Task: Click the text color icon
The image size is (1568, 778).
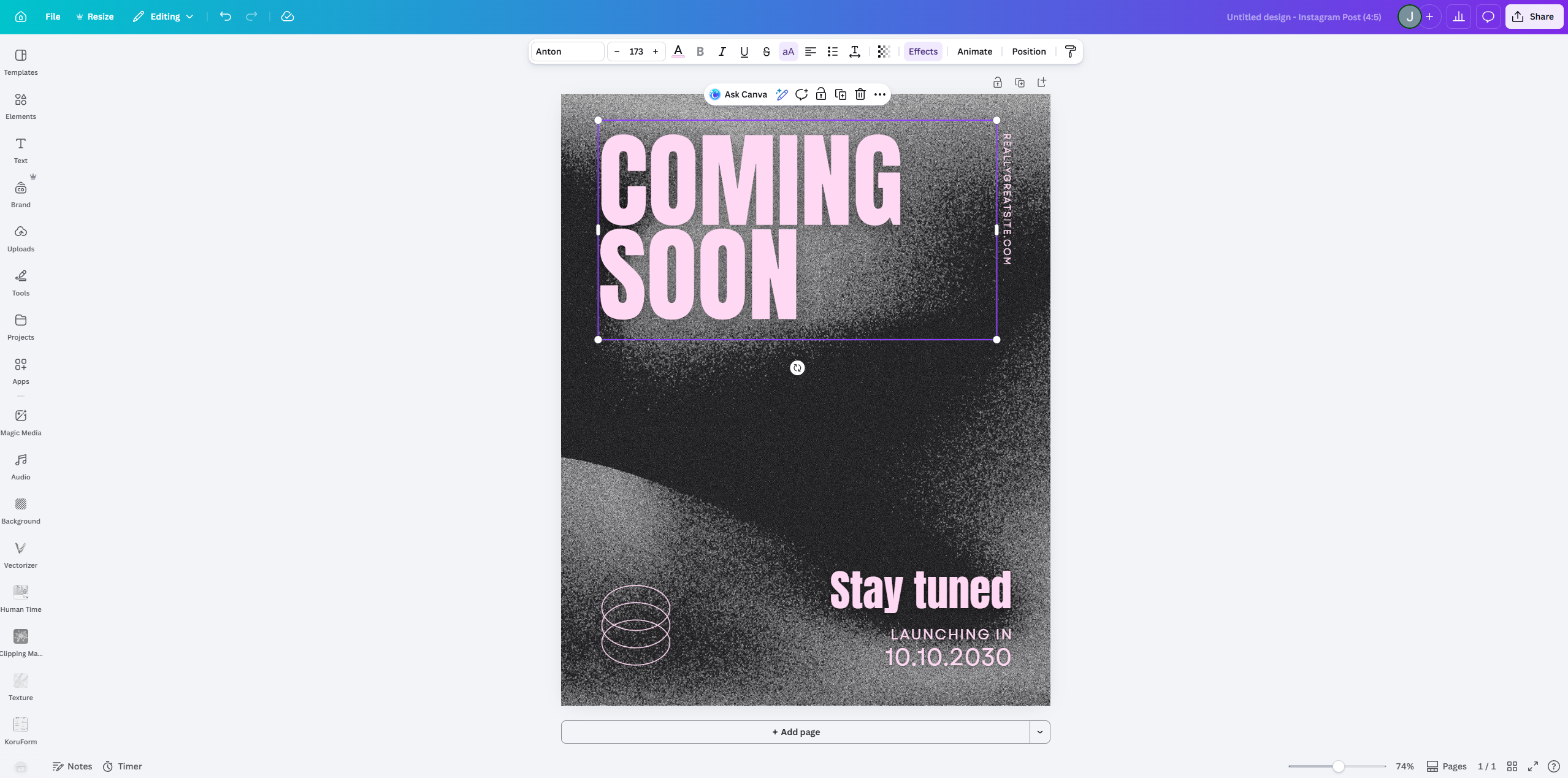Action: tap(678, 51)
